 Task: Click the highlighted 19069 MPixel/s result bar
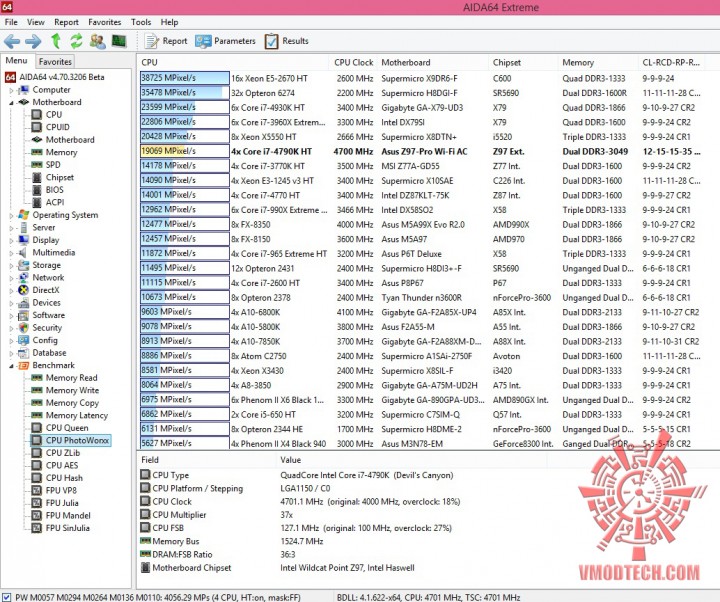pos(185,151)
